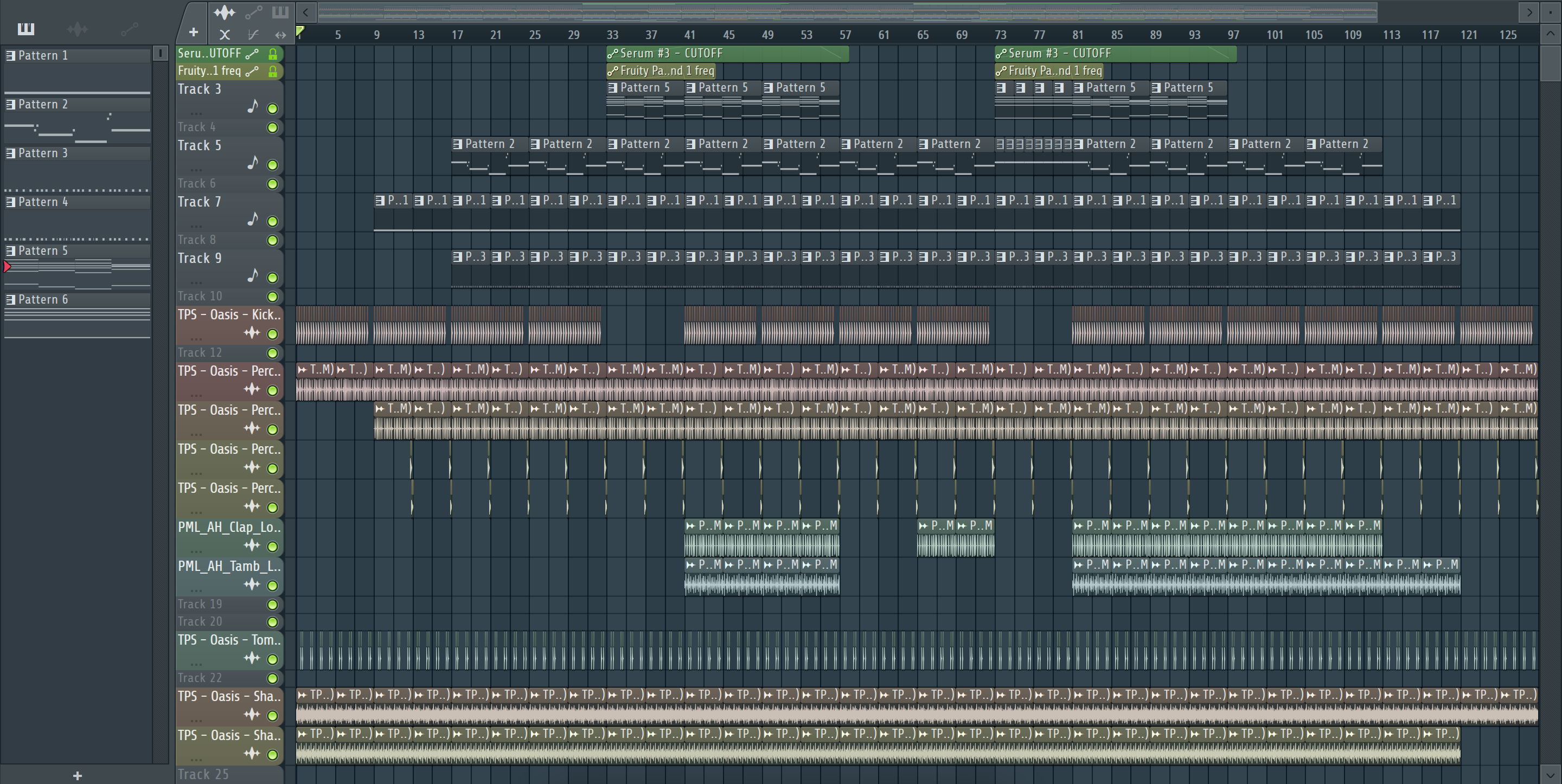Image resolution: width=1562 pixels, height=784 pixels.
Task: Click waveform icon on PML_AH_Clap_Lo track
Action: point(252,545)
